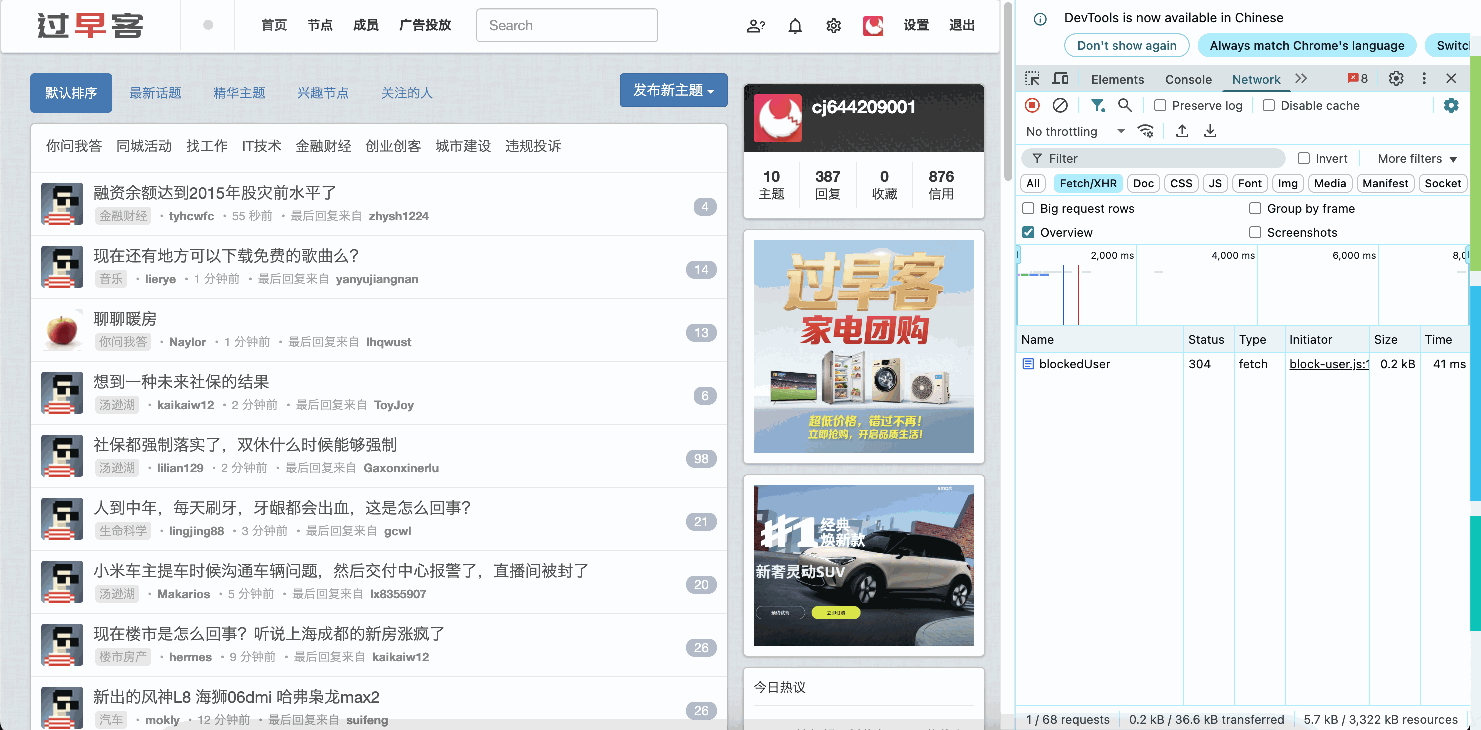Expand the More filters dropdown

[x=1414, y=158]
